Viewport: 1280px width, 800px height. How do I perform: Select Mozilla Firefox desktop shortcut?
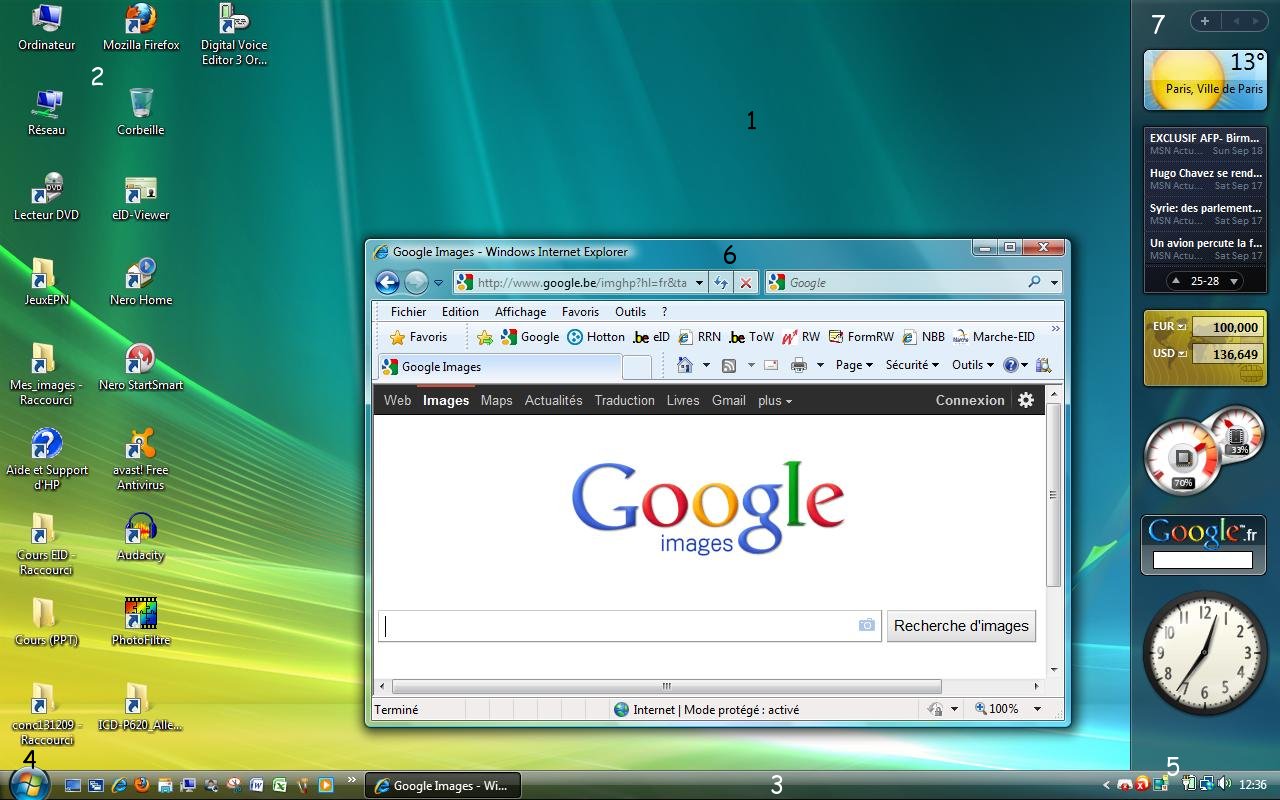tap(141, 27)
